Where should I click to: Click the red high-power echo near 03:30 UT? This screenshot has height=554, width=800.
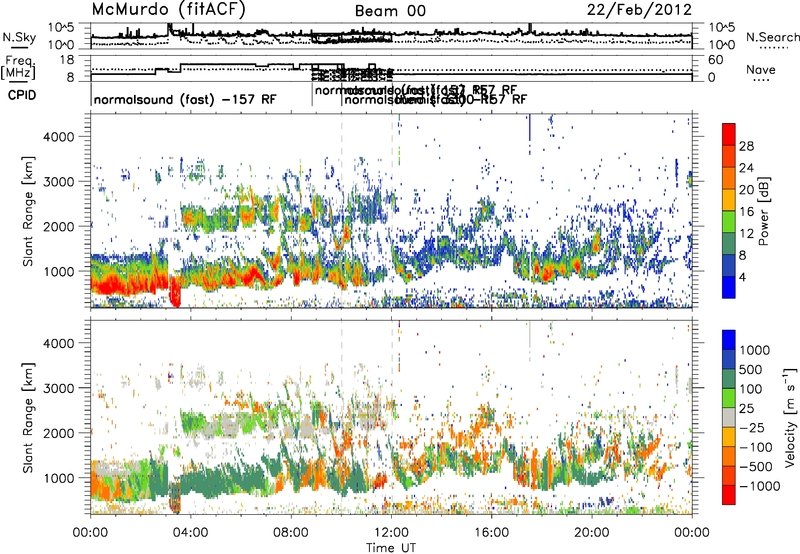coord(175,292)
